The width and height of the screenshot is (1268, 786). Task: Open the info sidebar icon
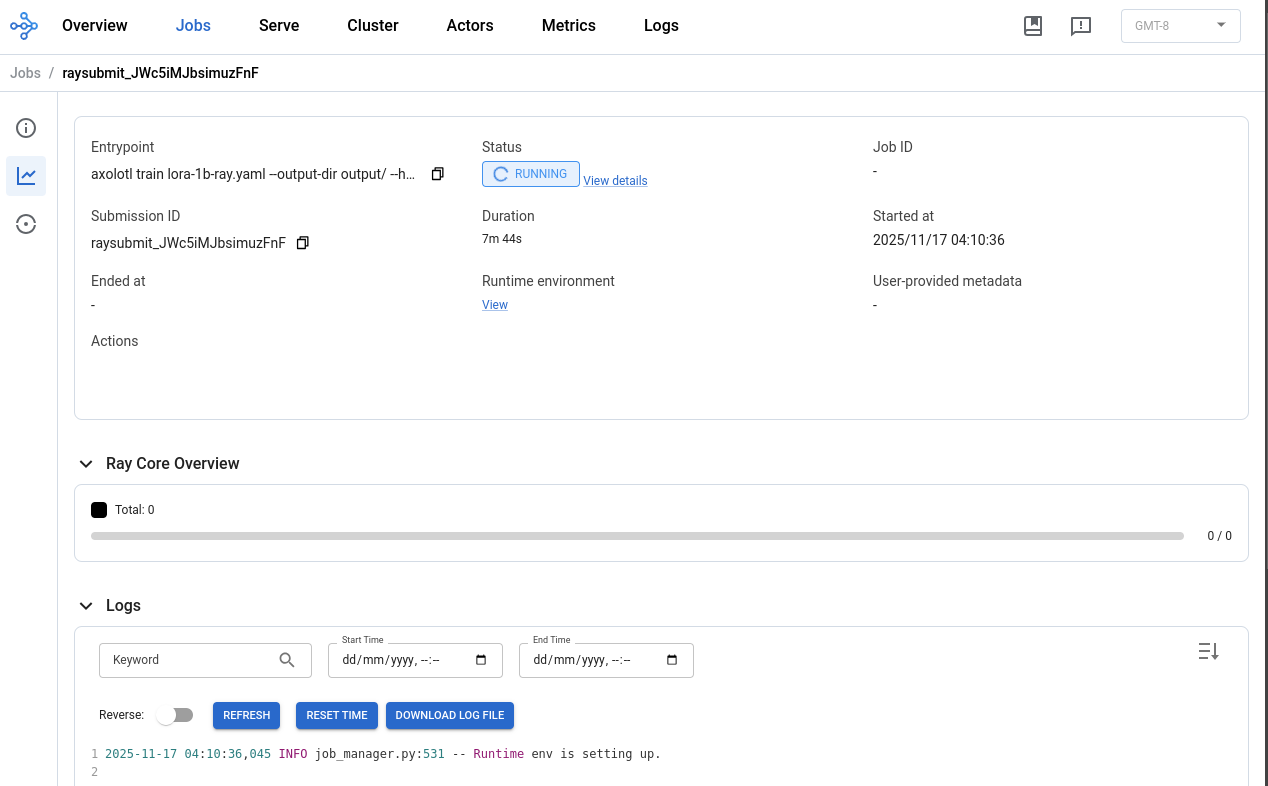pyautogui.click(x=26, y=128)
